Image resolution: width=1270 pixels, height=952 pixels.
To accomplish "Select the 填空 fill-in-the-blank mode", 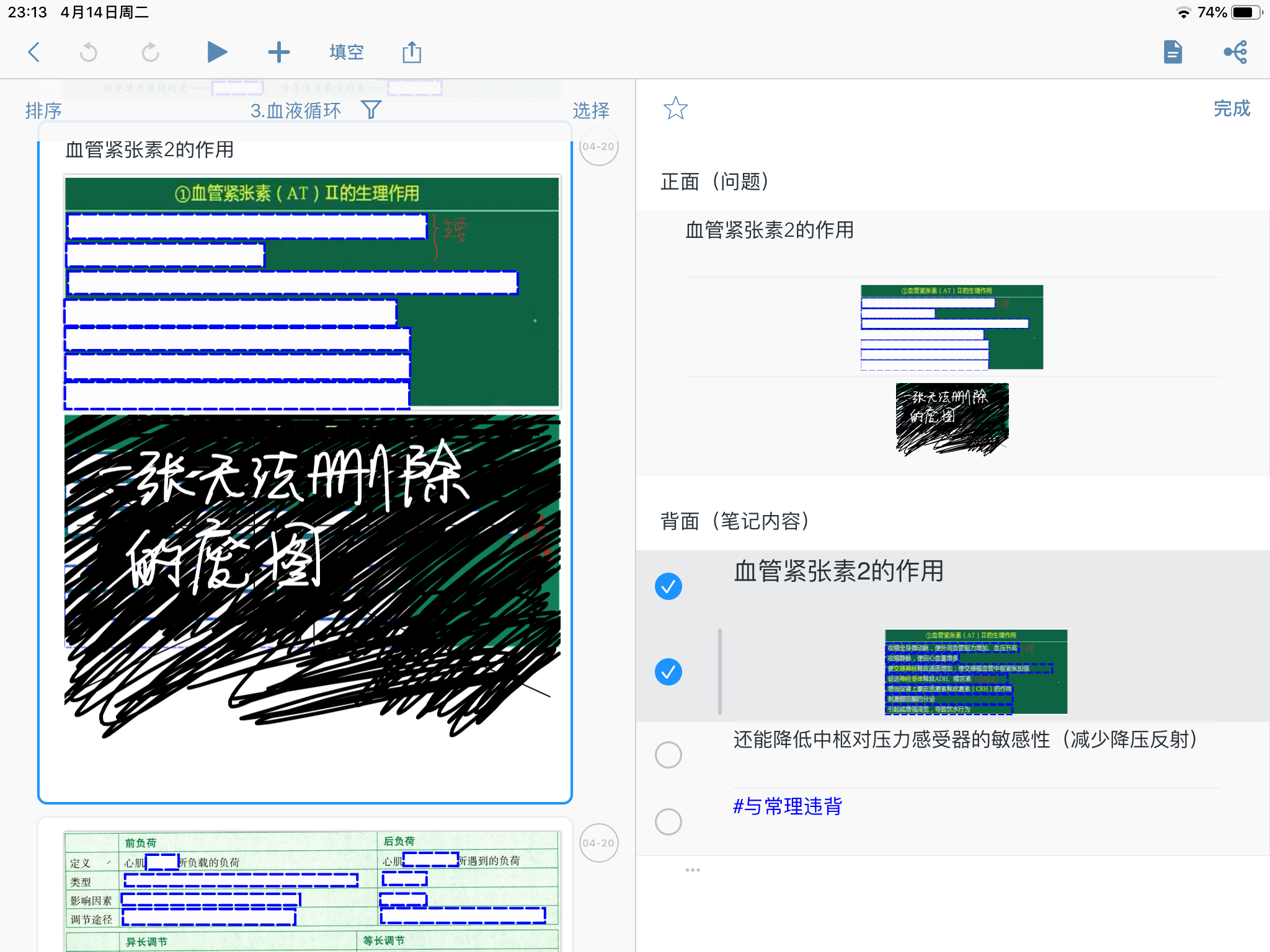I will pos(346,52).
